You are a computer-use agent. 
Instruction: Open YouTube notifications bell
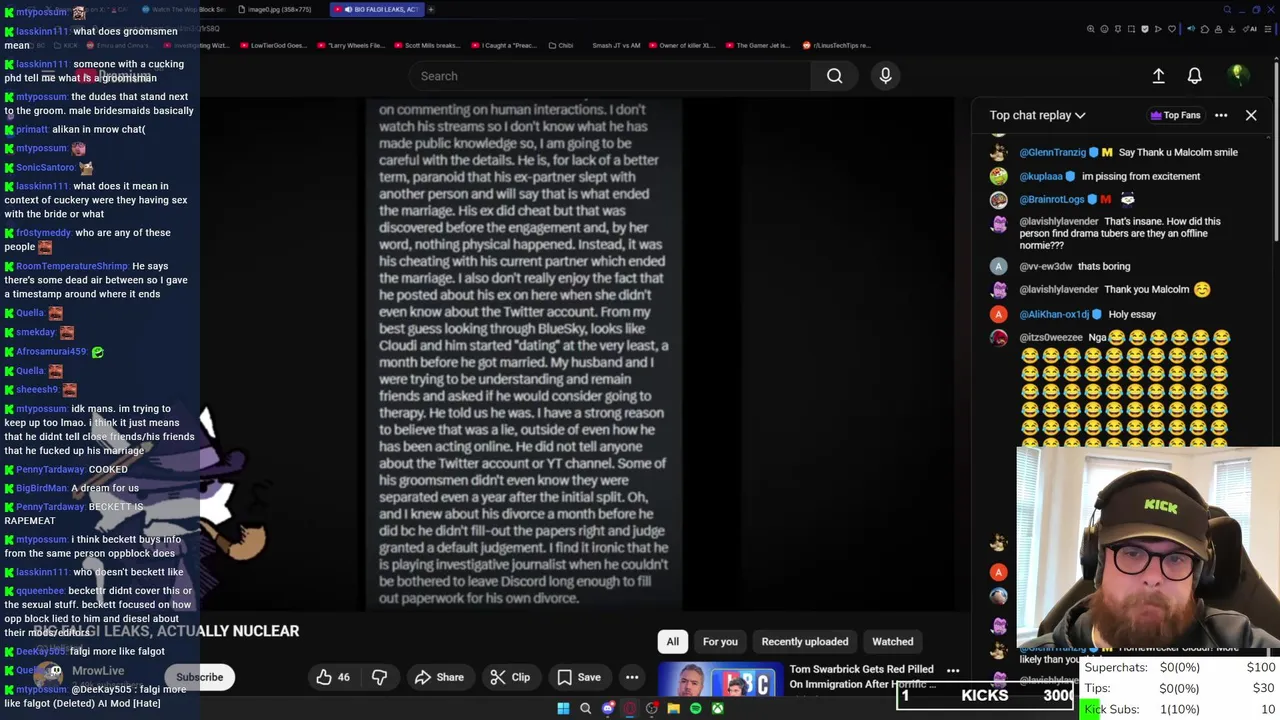1194,76
